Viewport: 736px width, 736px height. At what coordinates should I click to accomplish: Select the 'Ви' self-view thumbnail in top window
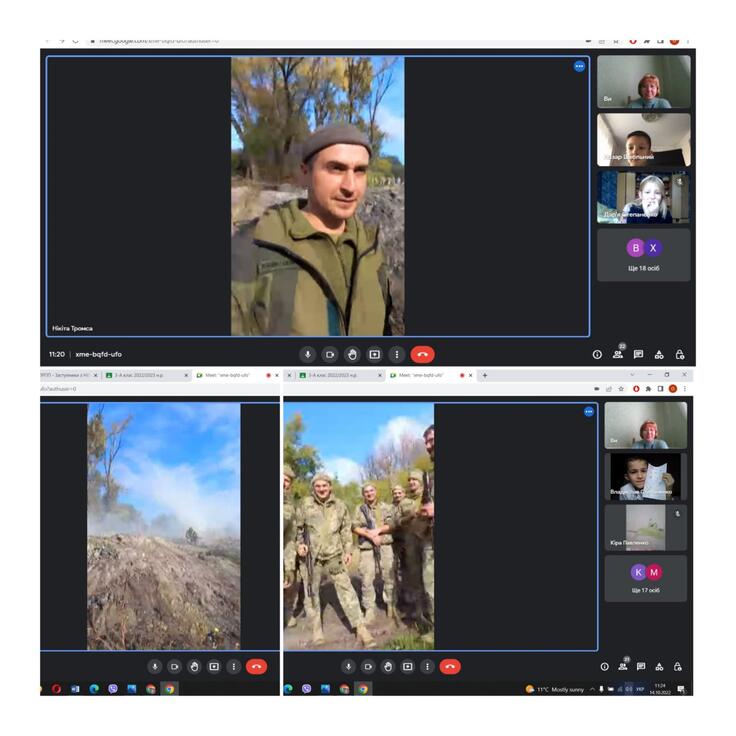point(644,82)
